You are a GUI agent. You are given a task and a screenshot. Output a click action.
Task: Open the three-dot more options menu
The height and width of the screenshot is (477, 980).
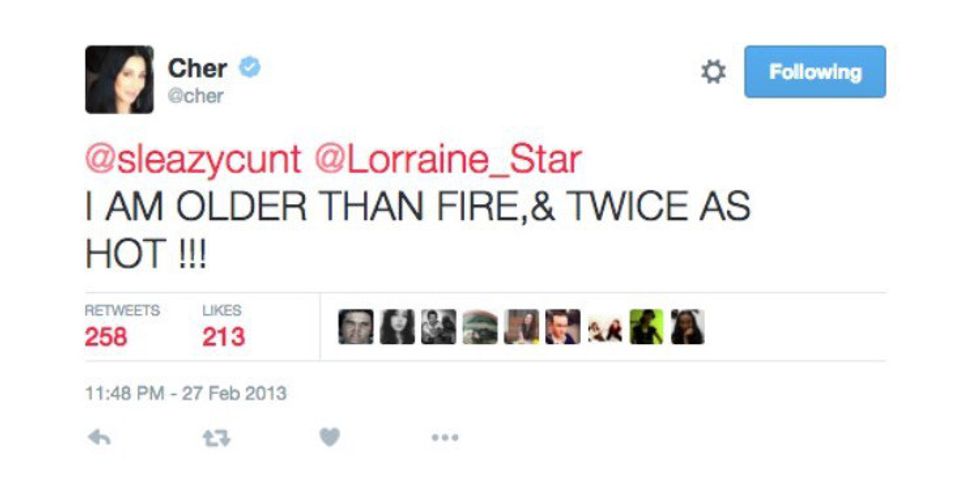[446, 437]
